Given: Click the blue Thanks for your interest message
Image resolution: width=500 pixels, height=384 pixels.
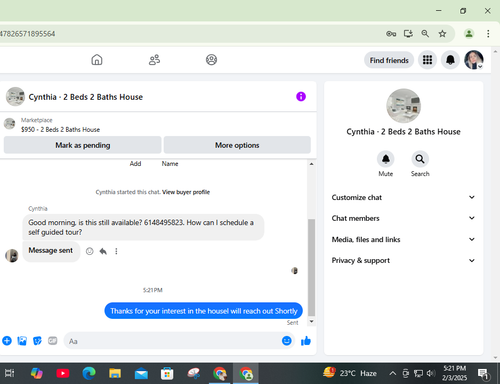Looking at the screenshot, I should point(204,311).
